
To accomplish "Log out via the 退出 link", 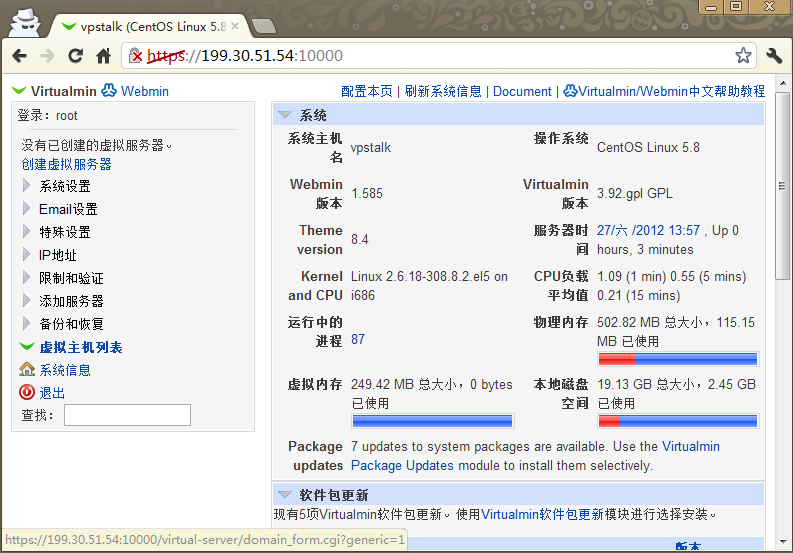I will click(x=52, y=393).
